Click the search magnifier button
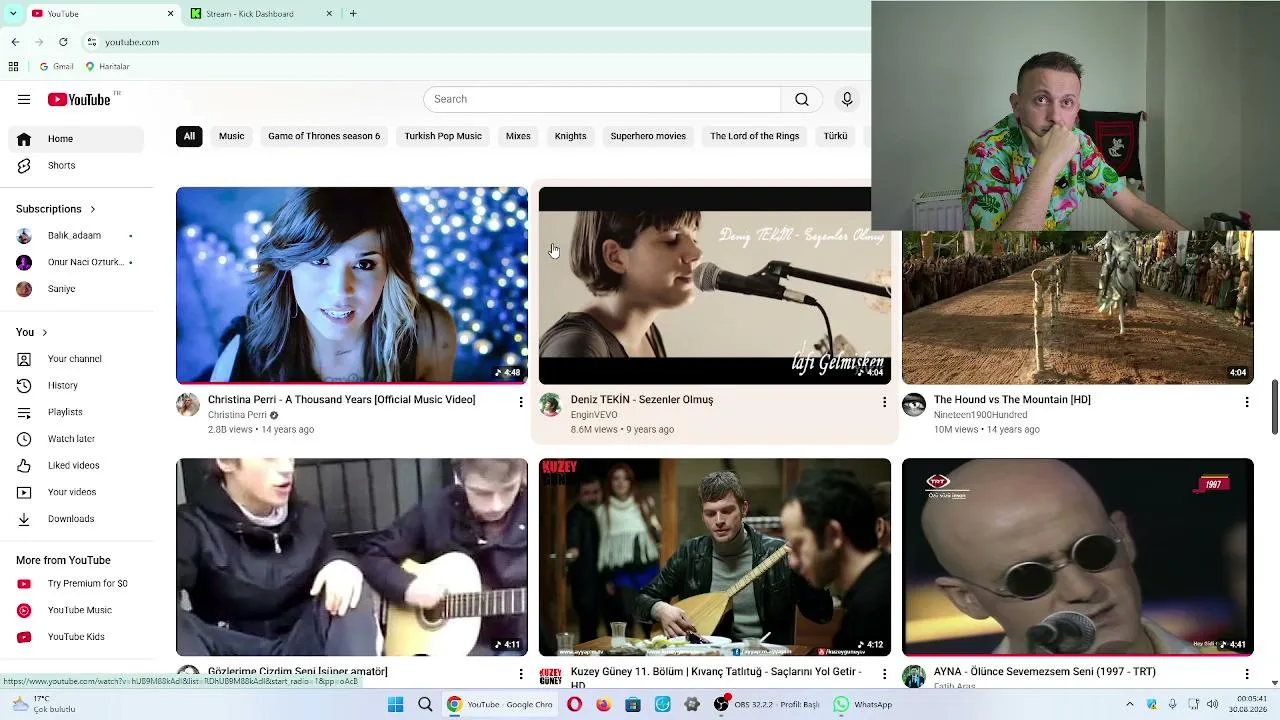This screenshot has width=1280, height=720. [802, 99]
